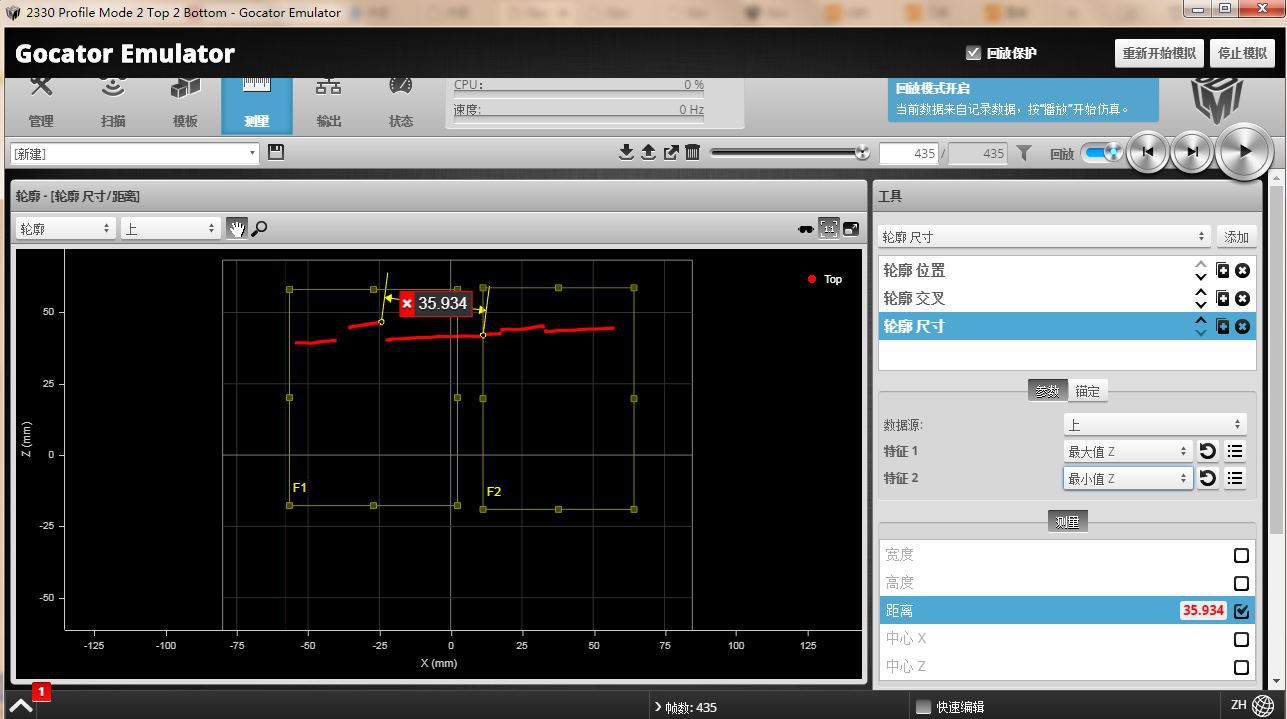The width and height of the screenshot is (1287, 719).
Task: Open the 特征 2 list settings icon
Action: point(1235,478)
